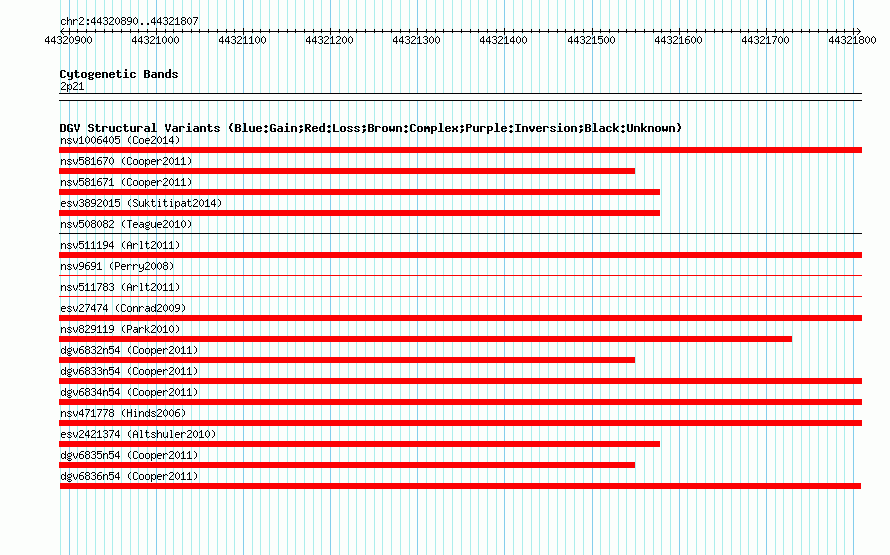
Task: Select the red bar under nsv471778
Action: 460,423
